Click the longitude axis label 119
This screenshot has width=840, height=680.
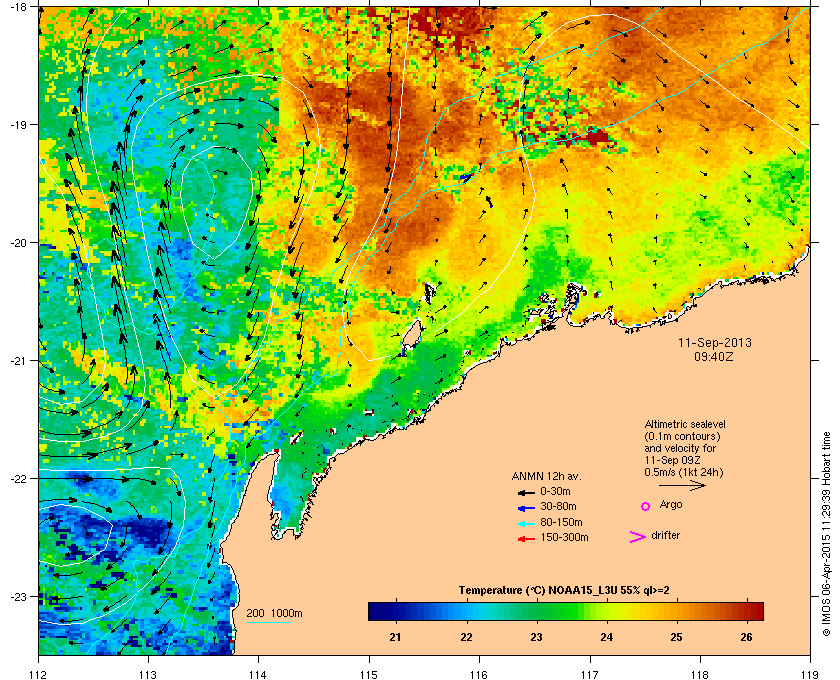[x=810, y=675]
